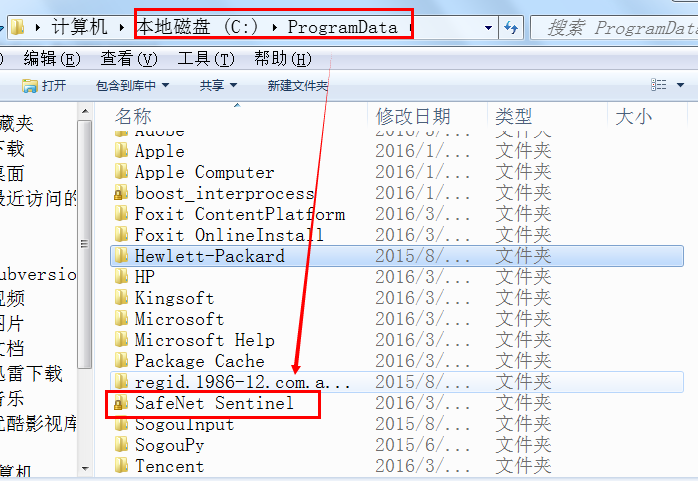Screen dimensions: 698x481
Task: Click the 2015/6/... date of SogouPy
Action: click(x=422, y=445)
